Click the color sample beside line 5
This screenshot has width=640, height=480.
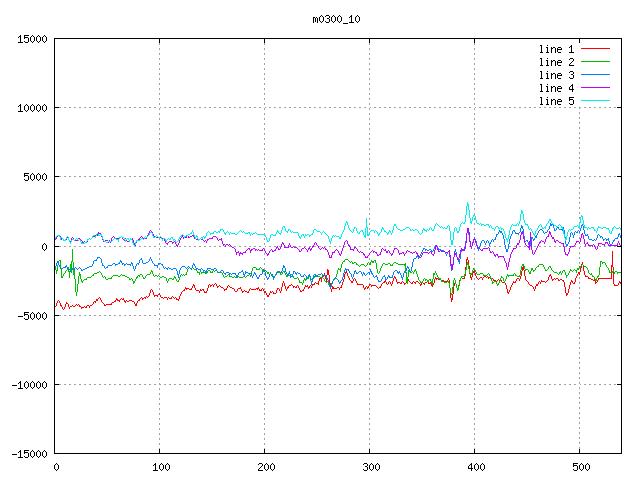595,101
